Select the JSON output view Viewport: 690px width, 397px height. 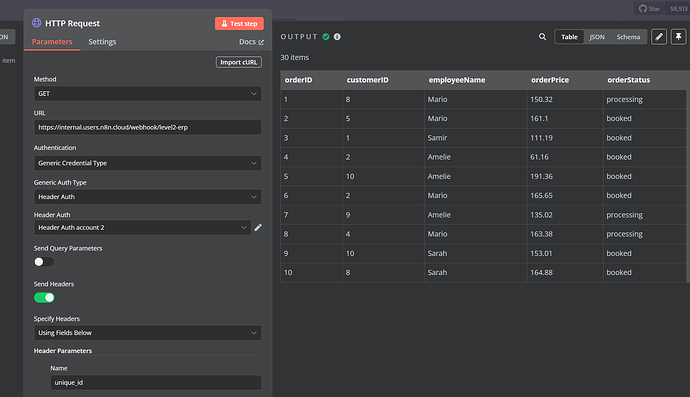tap(597, 37)
